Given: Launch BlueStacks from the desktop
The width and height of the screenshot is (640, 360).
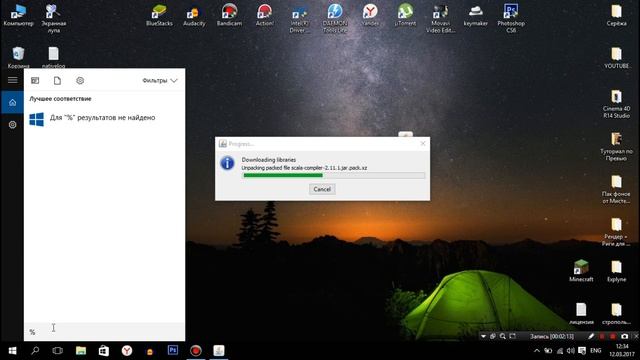Looking at the screenshot, I should click(x=159, y=15).
